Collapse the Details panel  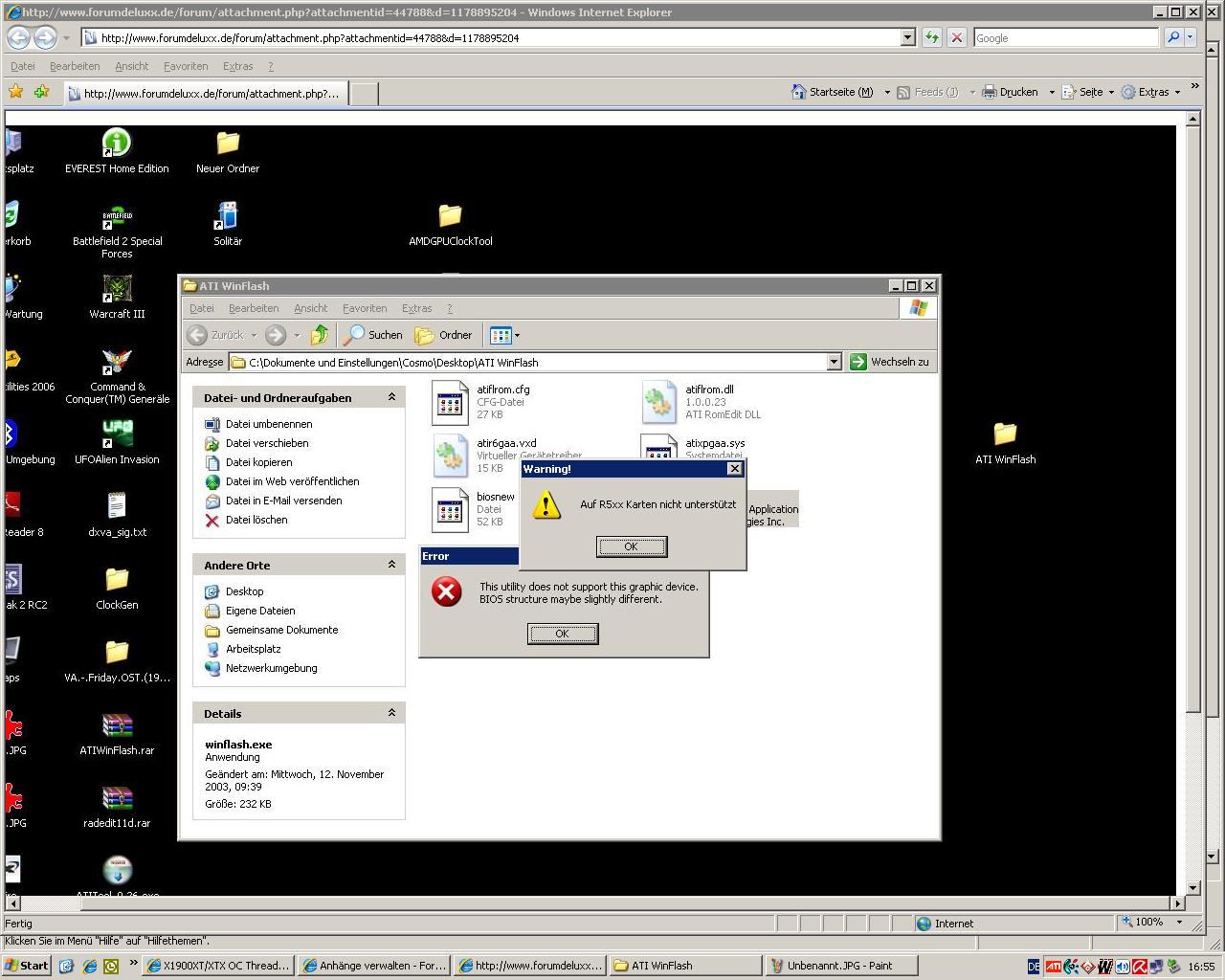pyautogui.click(x=391, y=713)
